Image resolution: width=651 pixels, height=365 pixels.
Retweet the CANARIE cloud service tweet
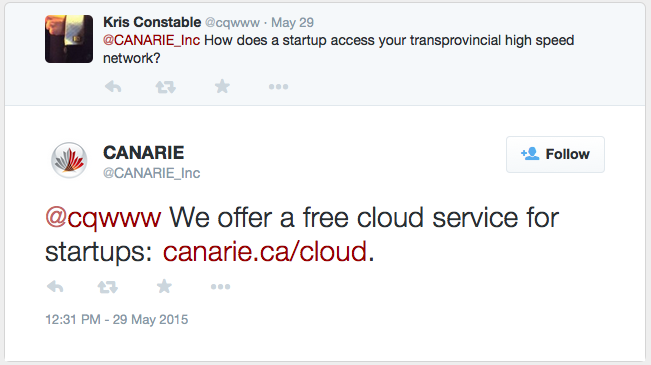coord(108,287)
